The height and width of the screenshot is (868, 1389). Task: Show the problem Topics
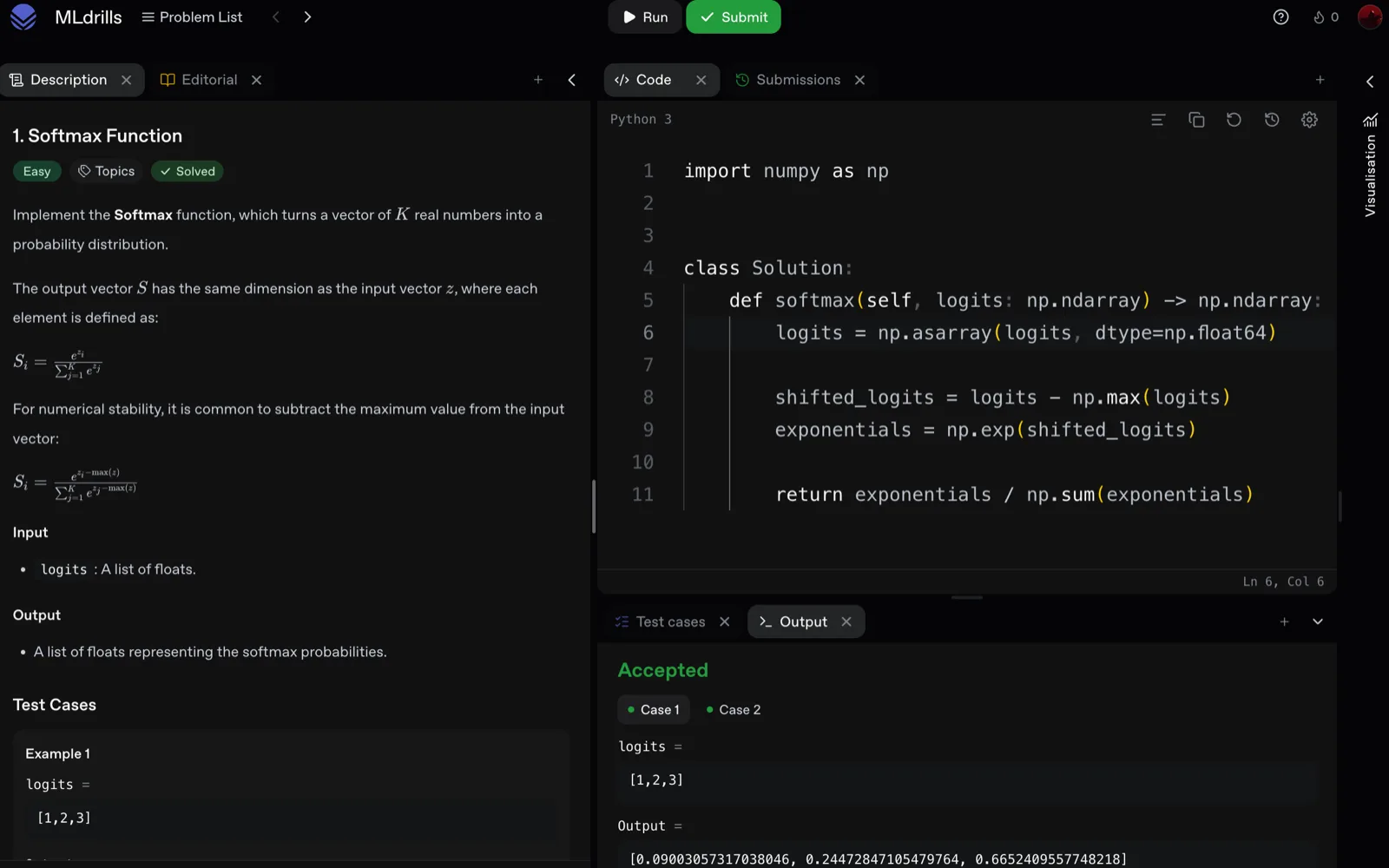point(107,171)
